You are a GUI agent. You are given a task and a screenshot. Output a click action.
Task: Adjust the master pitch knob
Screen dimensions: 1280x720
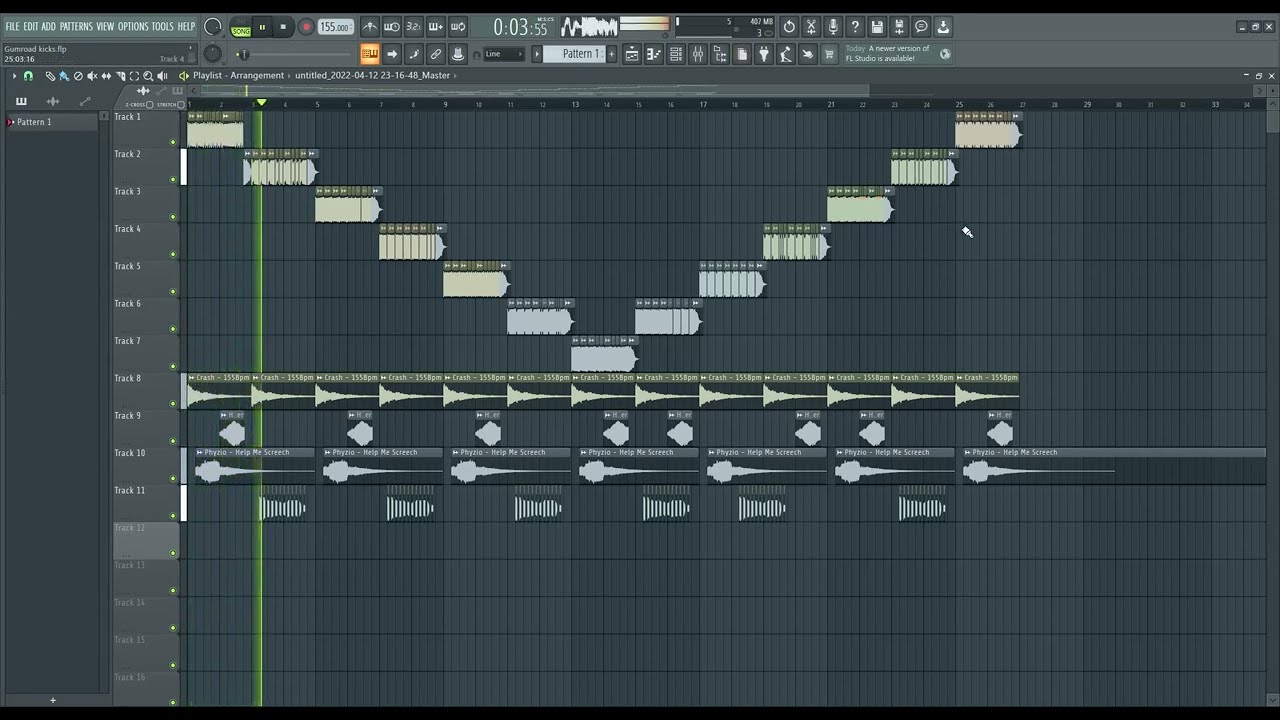click(x=213, y=54)
